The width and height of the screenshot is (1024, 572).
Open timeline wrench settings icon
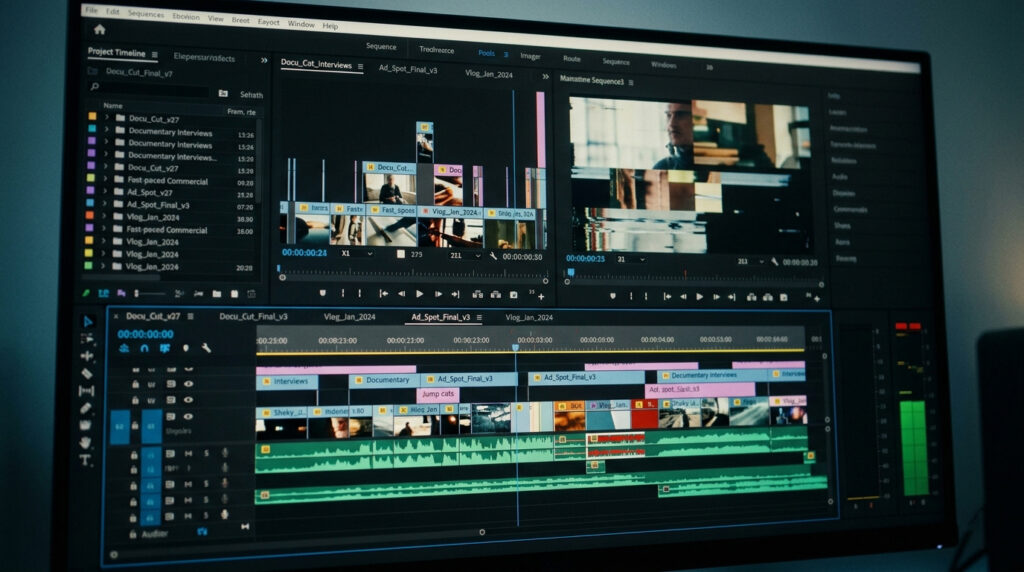[206, 349]
